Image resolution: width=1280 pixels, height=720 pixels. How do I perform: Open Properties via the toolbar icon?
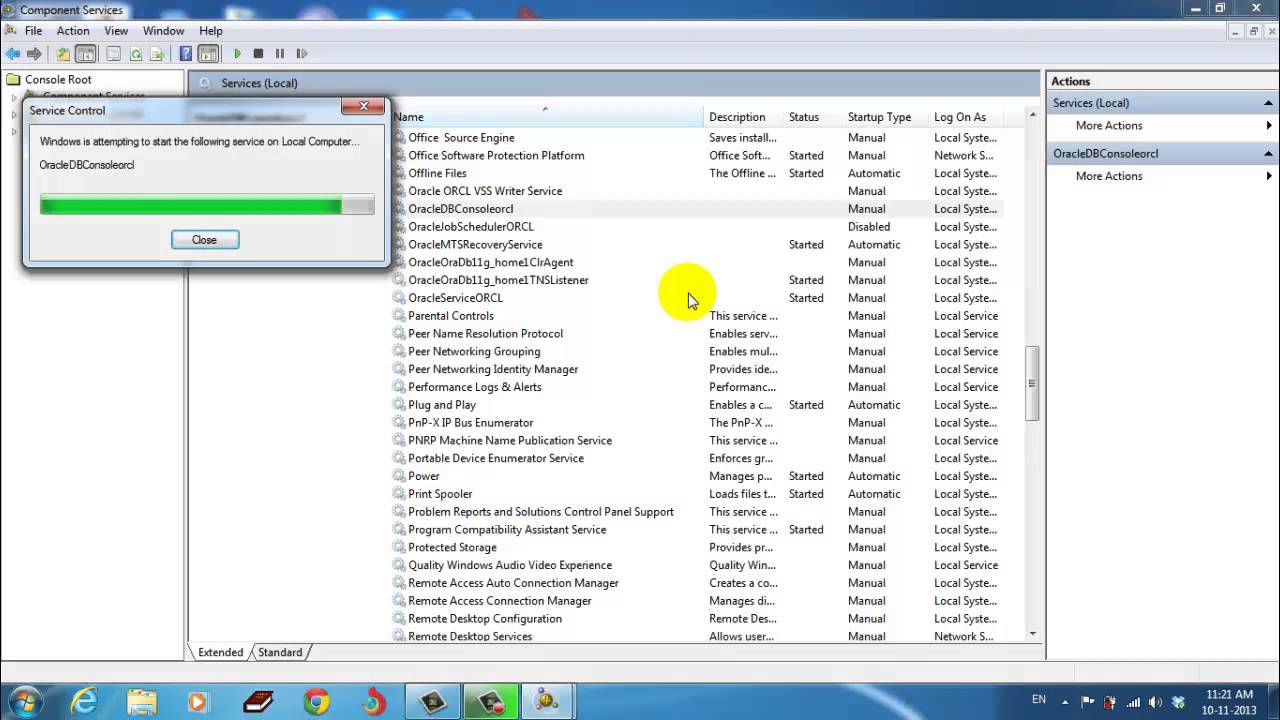[x=113, y=54]
